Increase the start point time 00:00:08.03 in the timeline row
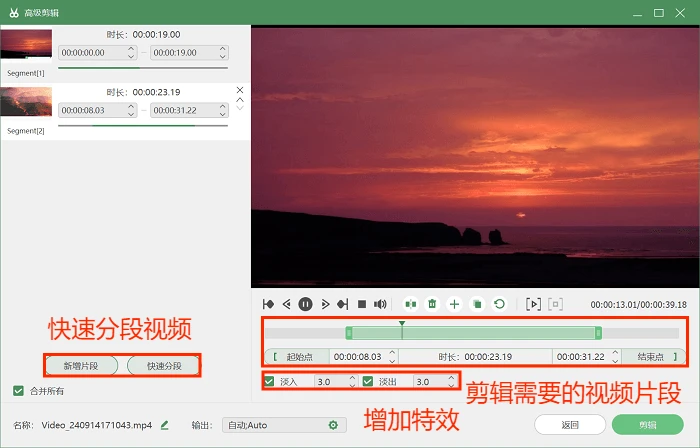Viewport: 700px width, 448px height. point(392,353)
